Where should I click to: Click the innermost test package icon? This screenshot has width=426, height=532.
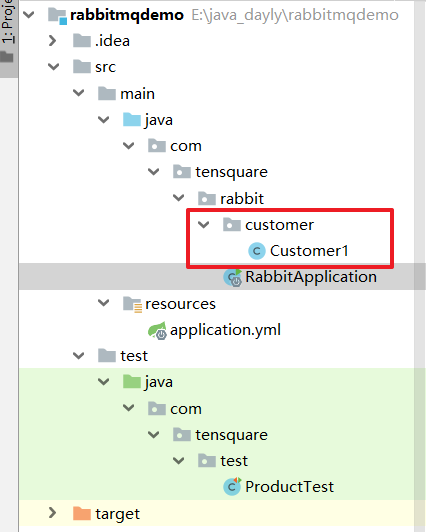pyautogui.click(x=207, y=461)
